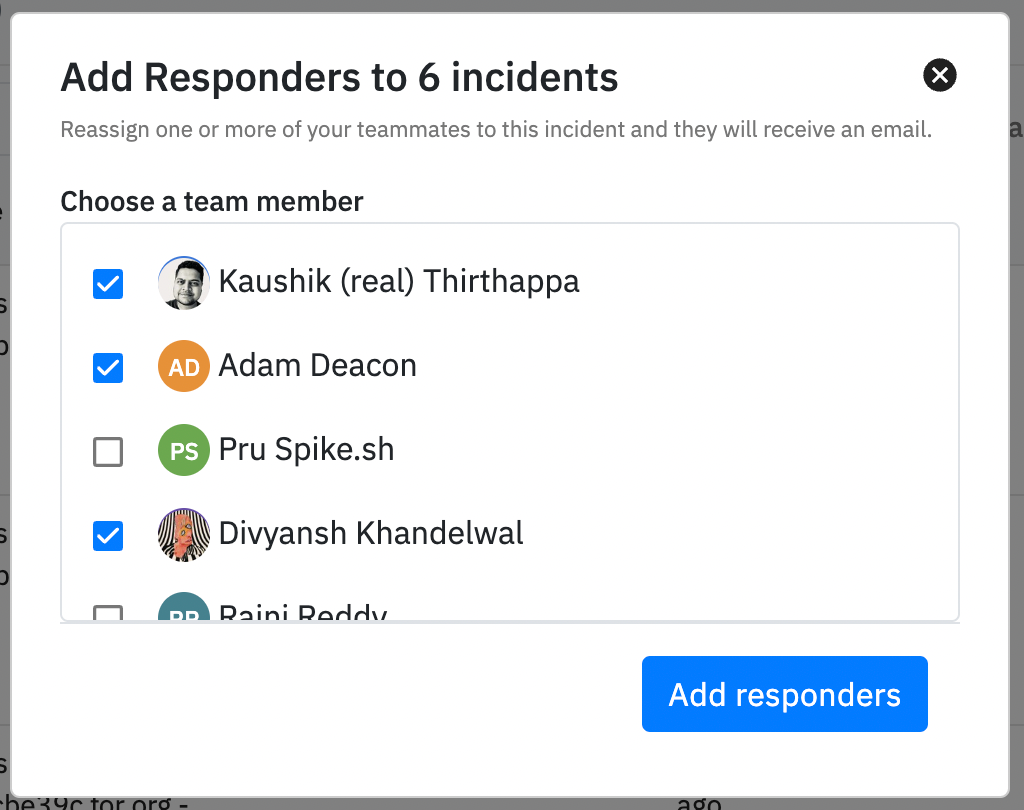The height and width of the screenshot is (810, 1024).
Task: Select the Rajni Reddy name at list bottom
Action: point(303,612)
